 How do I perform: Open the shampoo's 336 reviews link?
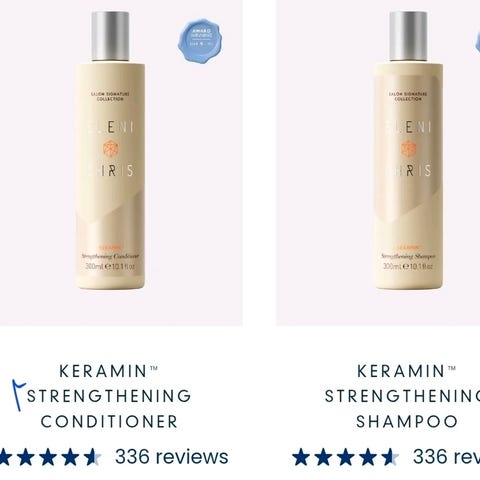446,457
